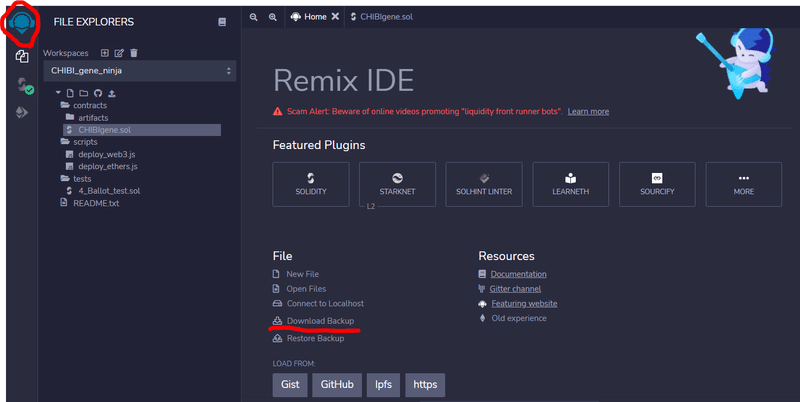This screenshot has height=402, width=800.
Task: Open README.txt file
Action: (x=90, y=203)
